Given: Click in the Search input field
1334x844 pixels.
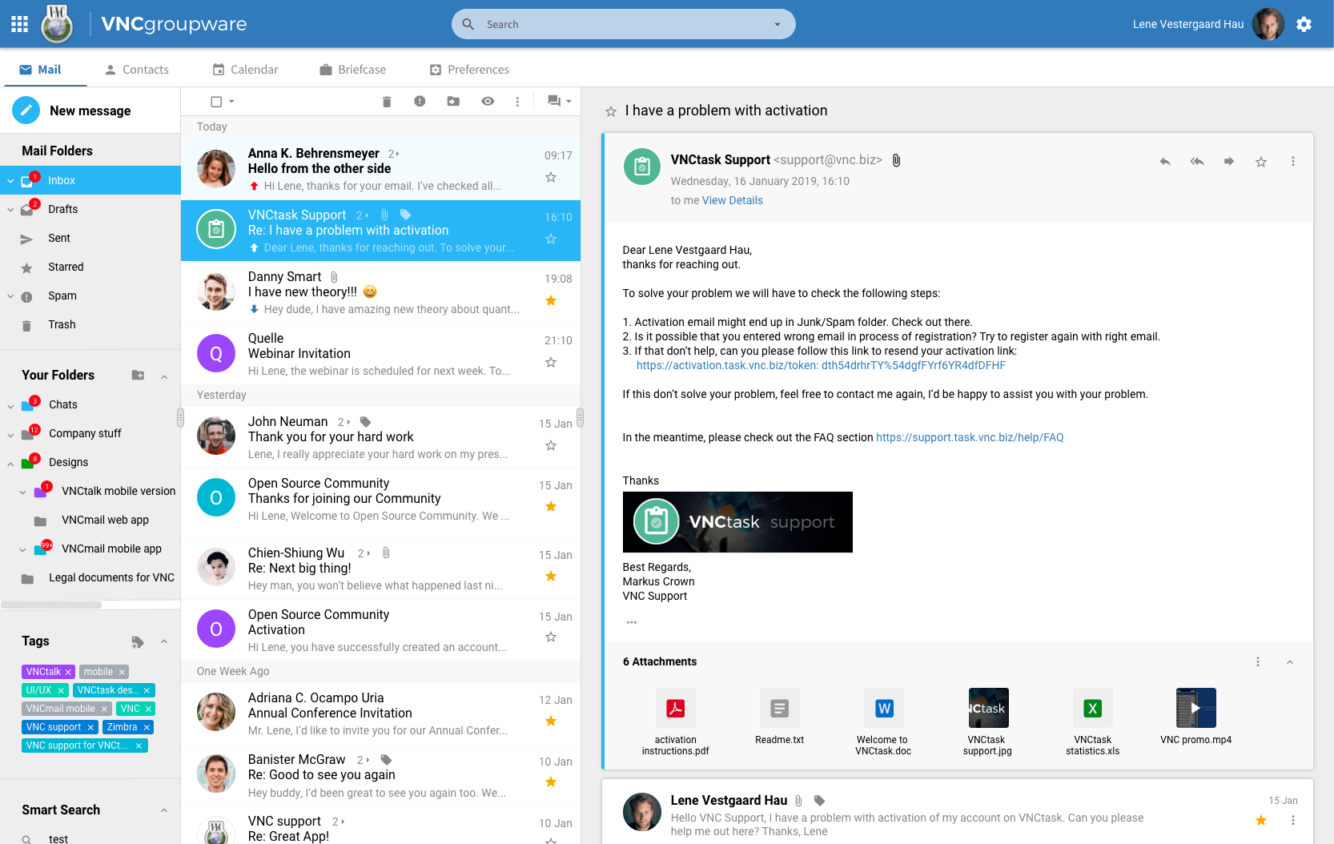Looking at the screenshot, I should [x=624, y=24].
